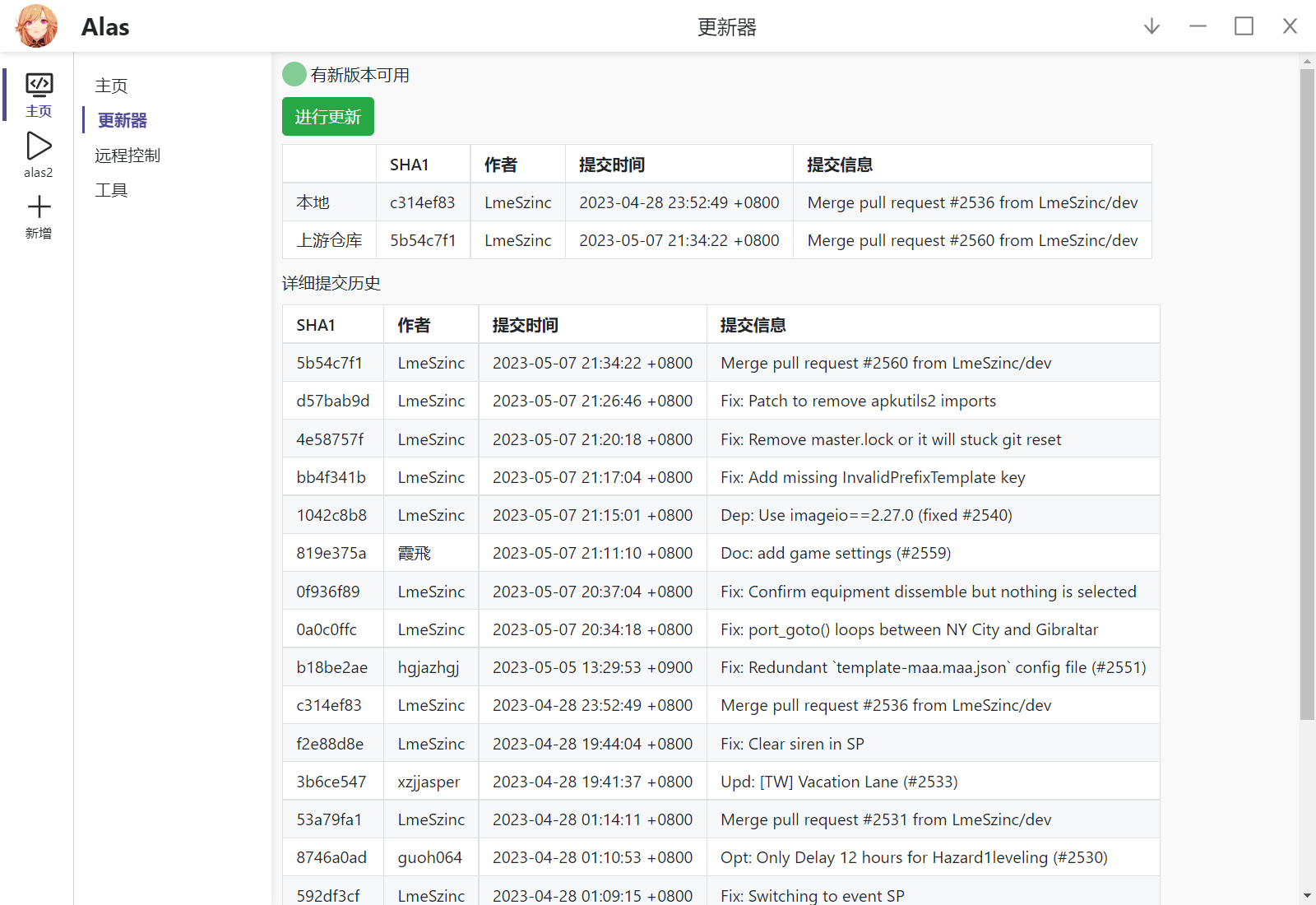Click the 新增 plus icon to add instance

point(38,208)
